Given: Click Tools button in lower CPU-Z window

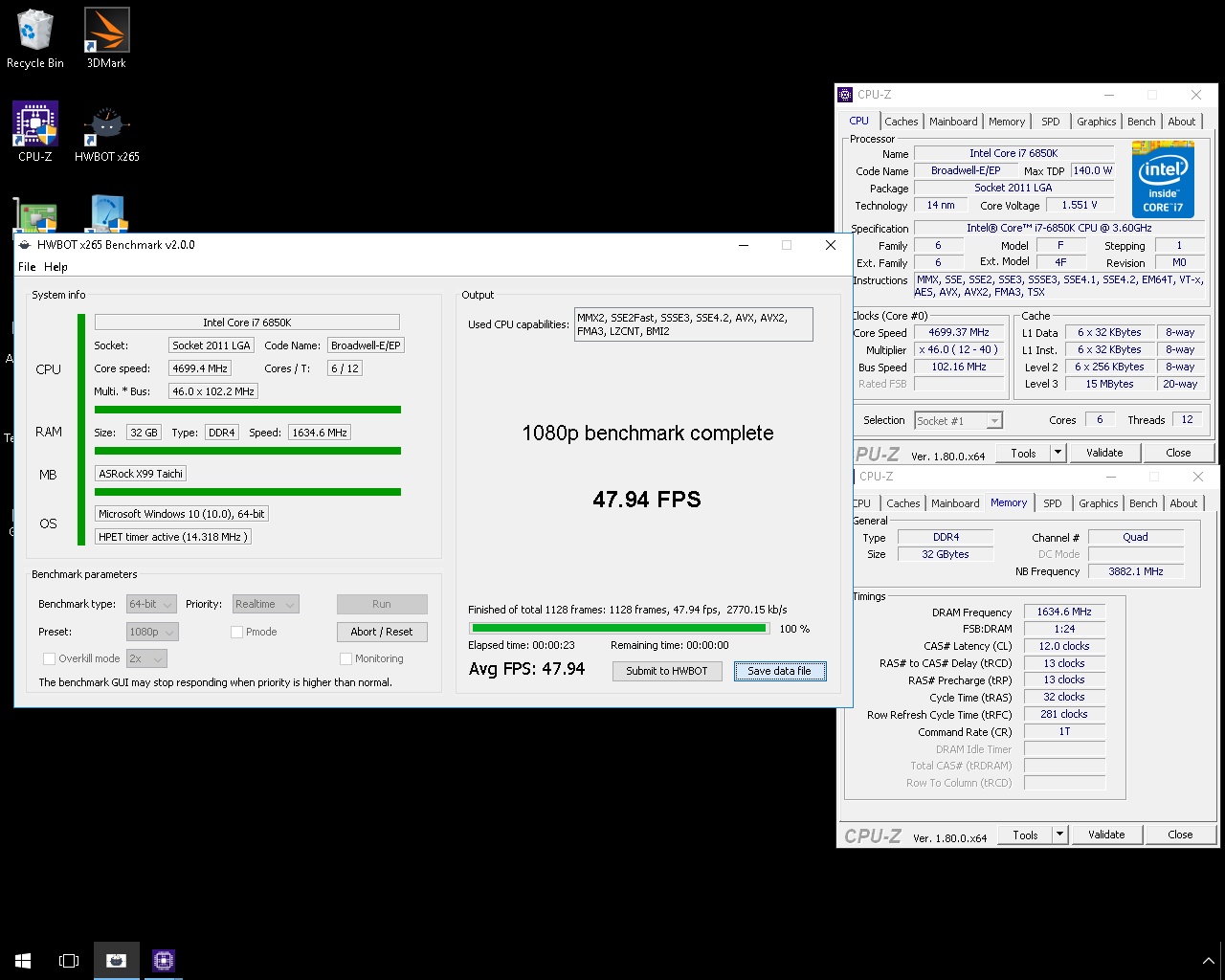Looking at the screenshot, I should [x=1025, y=835].
